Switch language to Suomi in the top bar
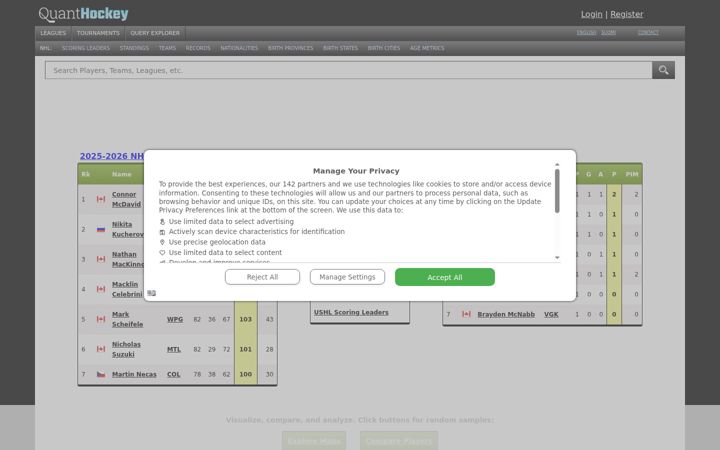720x450 pixels. [x=608, y=32]
